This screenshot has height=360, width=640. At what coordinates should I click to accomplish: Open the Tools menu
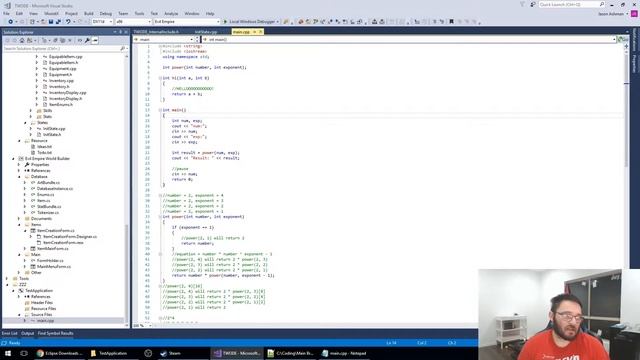[139, 13]
